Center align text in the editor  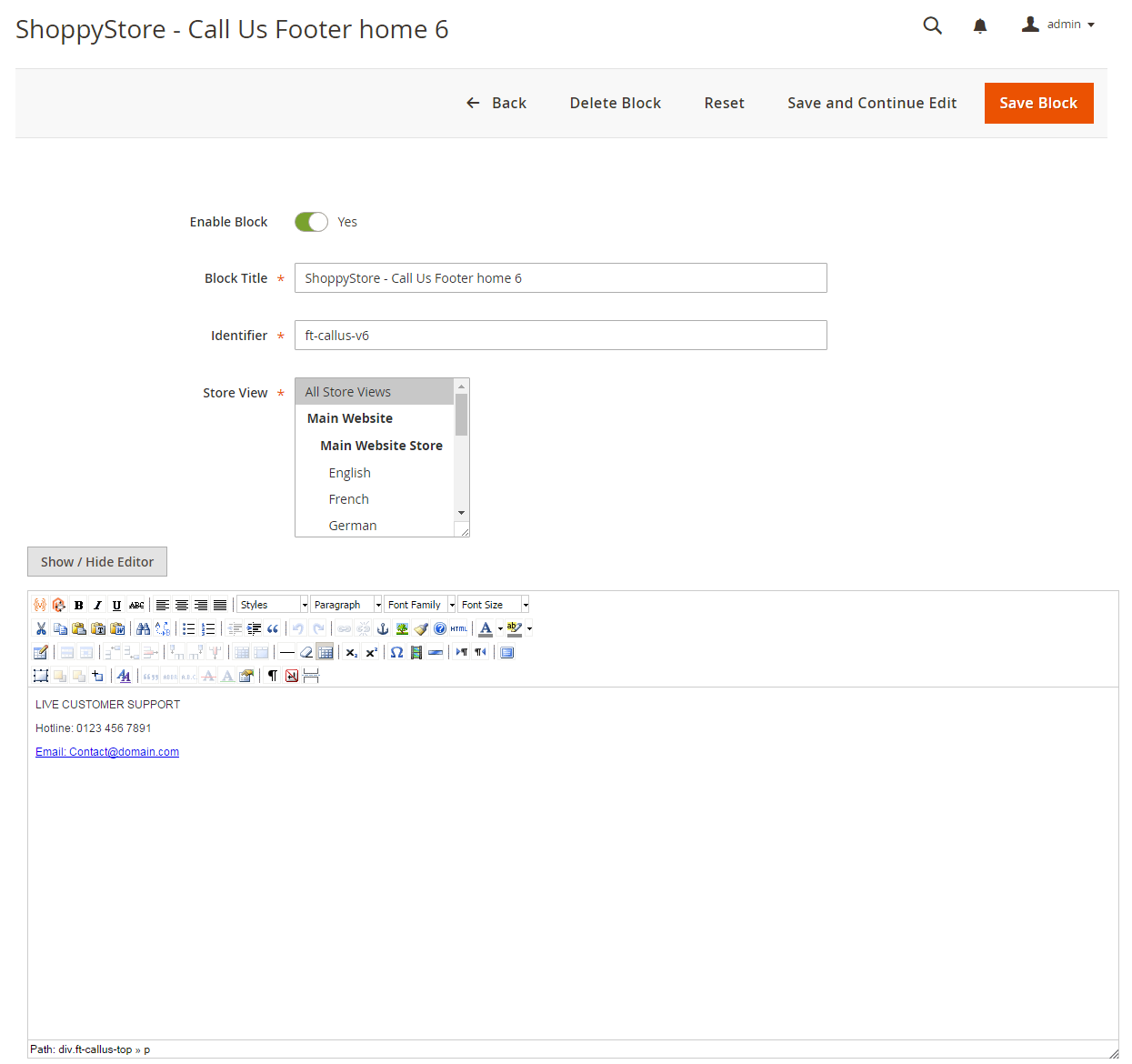[x=181, y=605]
